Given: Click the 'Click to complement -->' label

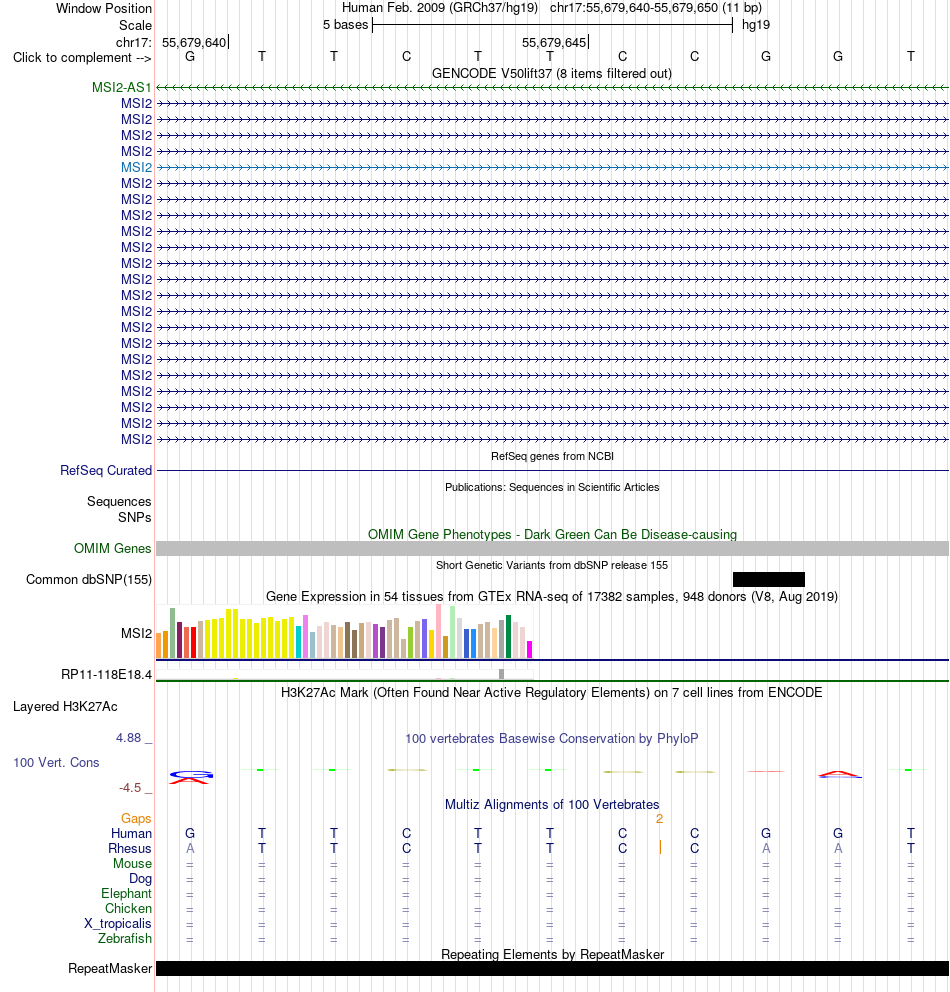Looking at the screenshot, I should (82, 58).
